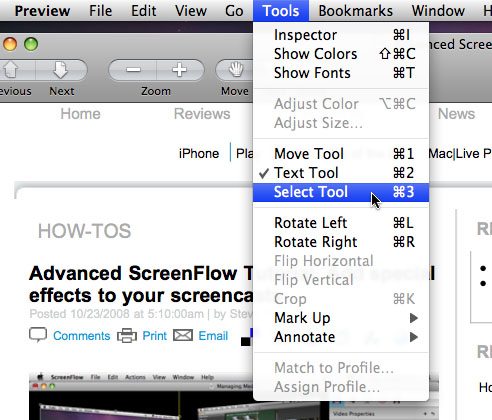The height and width of the screenshot is (420, 492).
Task: Choose Rotate Left menu item
Action: [341, 223]
